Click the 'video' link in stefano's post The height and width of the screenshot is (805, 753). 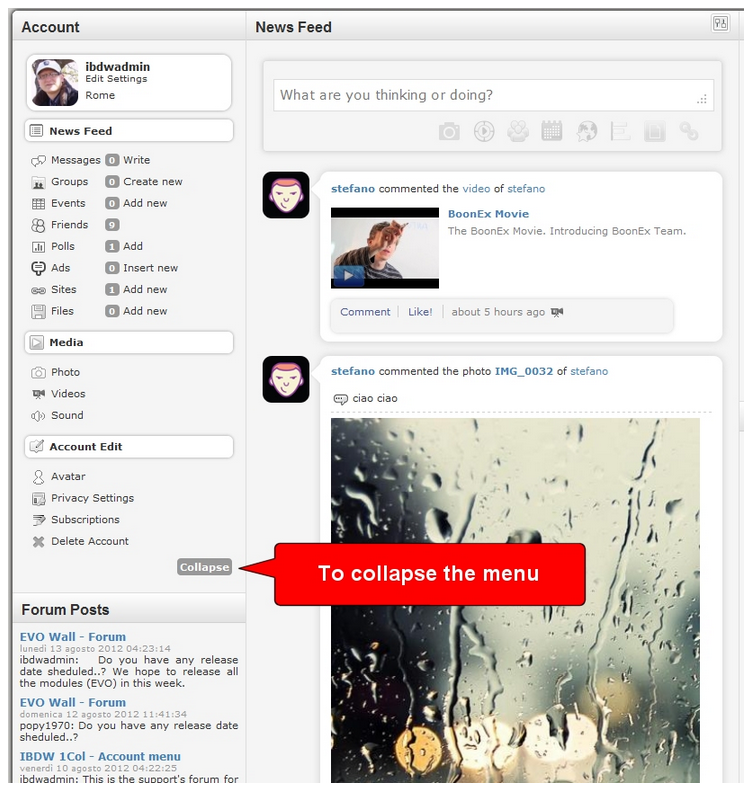click(476, 189)
